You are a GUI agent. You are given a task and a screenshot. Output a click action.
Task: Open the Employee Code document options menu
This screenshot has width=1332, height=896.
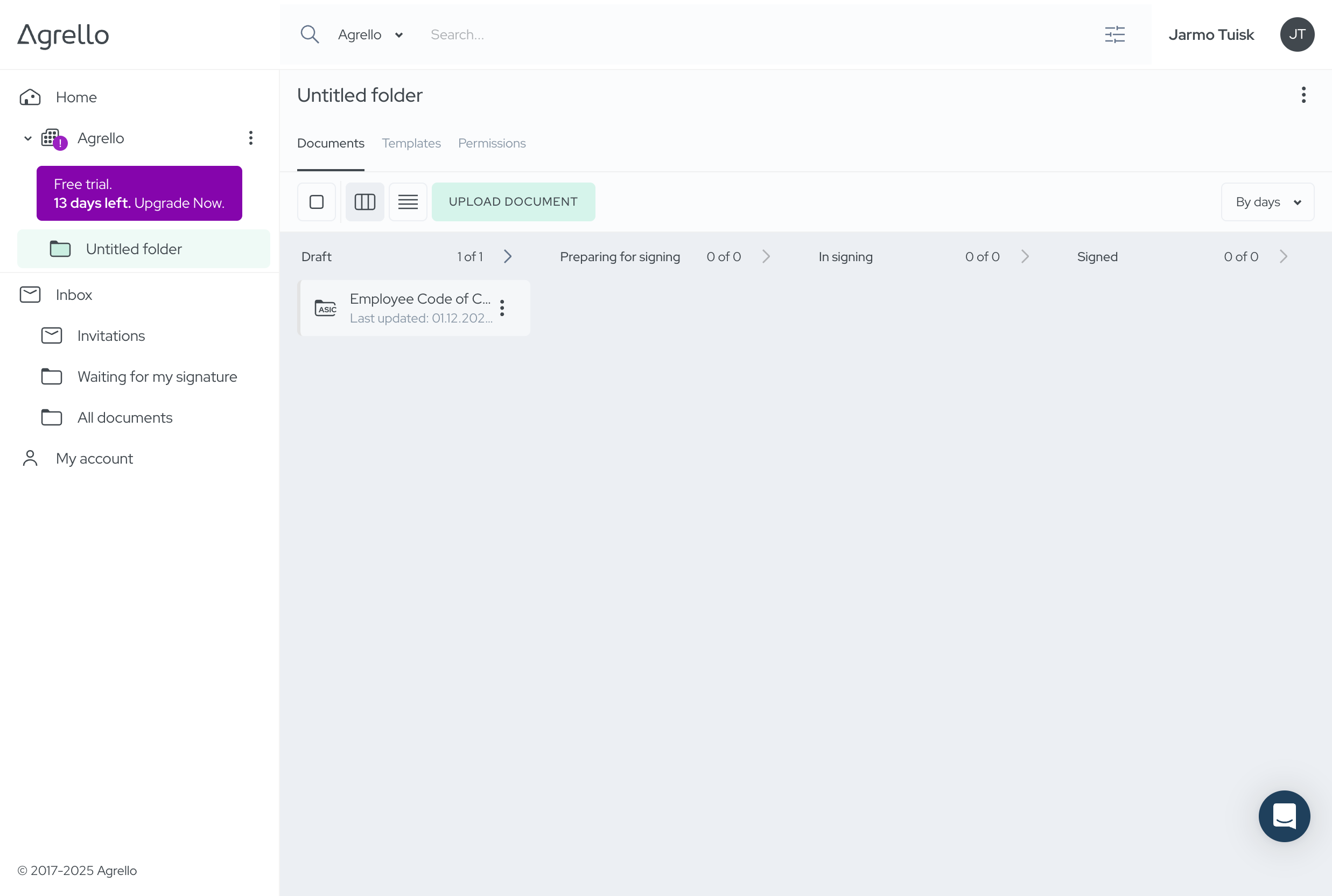tap(502, 307)
